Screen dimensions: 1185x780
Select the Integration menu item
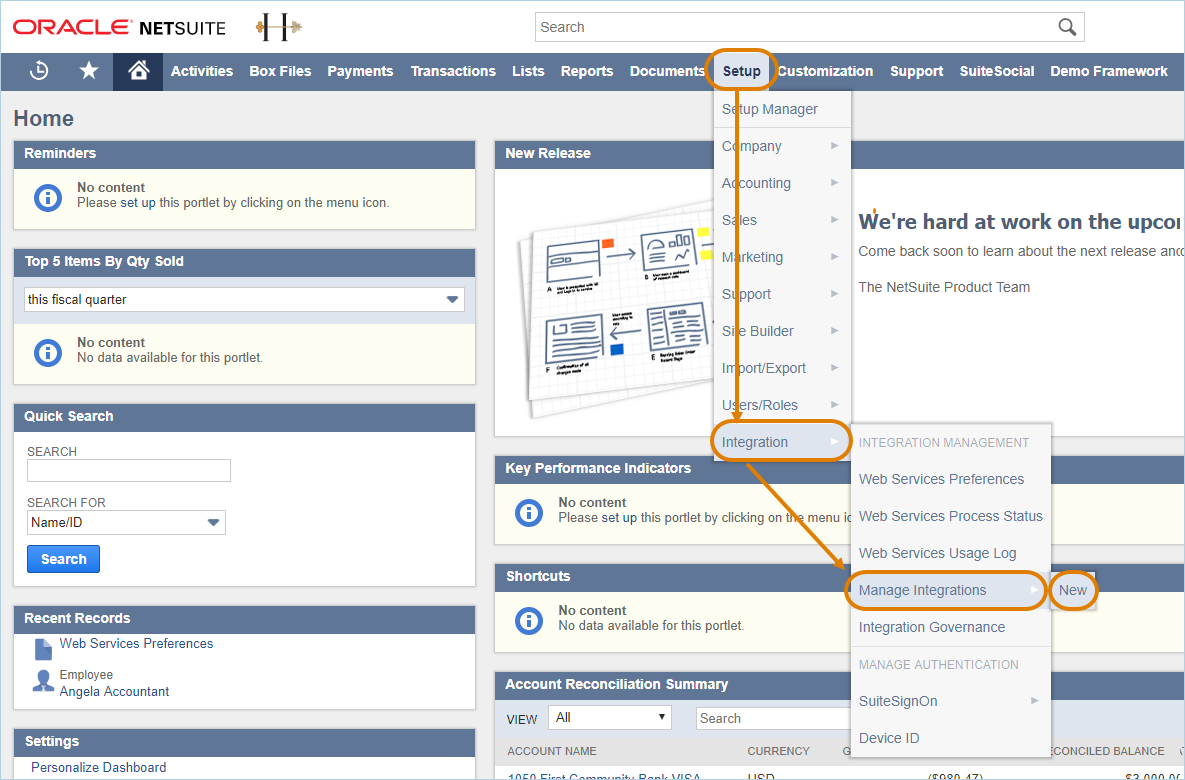point(782,442)
